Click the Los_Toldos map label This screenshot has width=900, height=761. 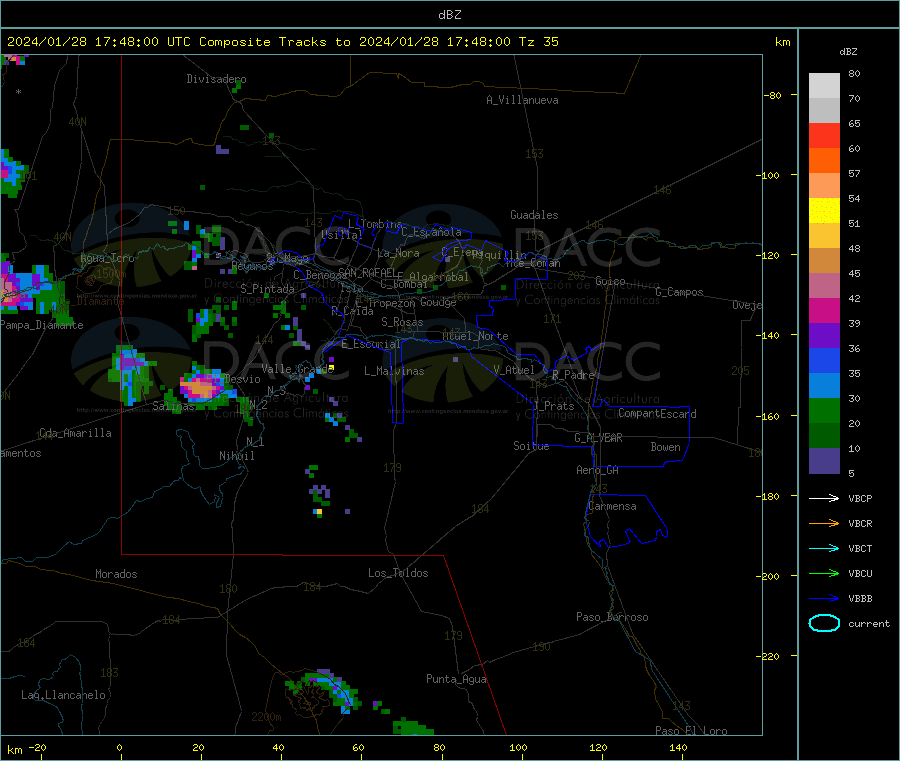pyautogui.click(x=398, y=573)
